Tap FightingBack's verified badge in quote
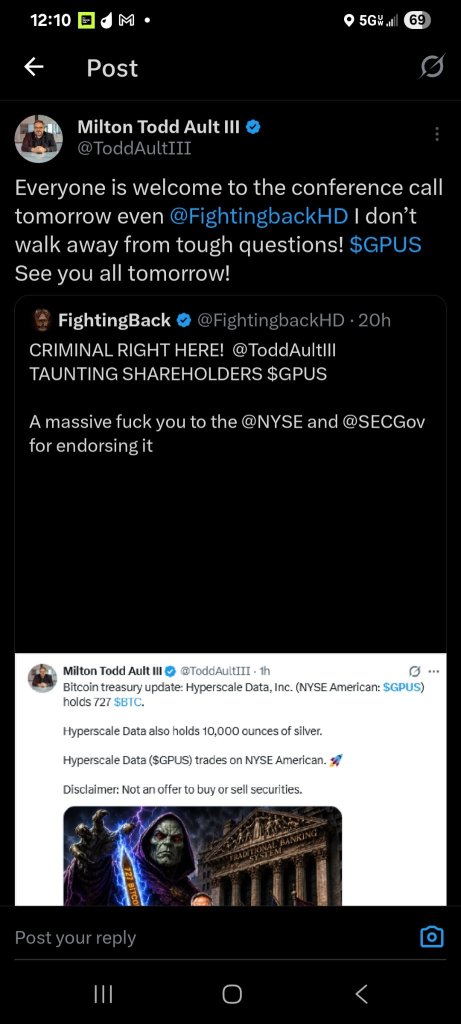Image resolution: width=461 pixels, height=1024 pixels. [183, 320]
